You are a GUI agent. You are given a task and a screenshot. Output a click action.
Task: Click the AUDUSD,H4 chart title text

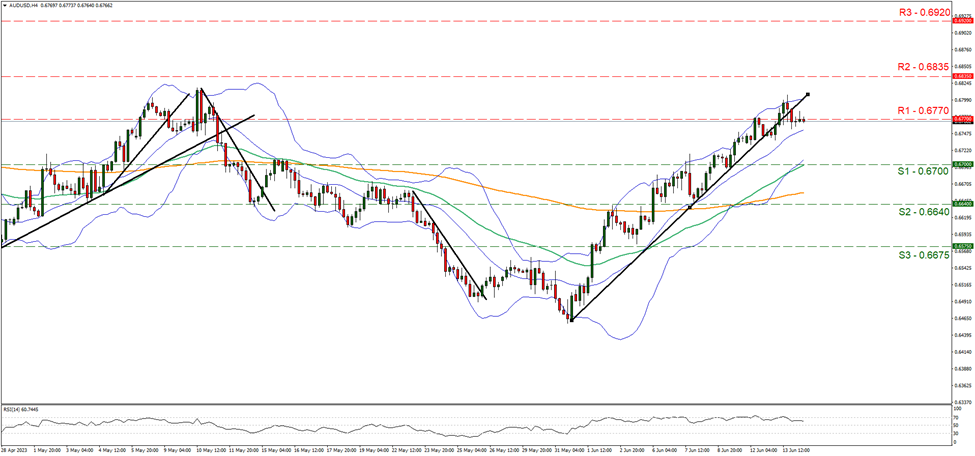click(x=30, y=5)
